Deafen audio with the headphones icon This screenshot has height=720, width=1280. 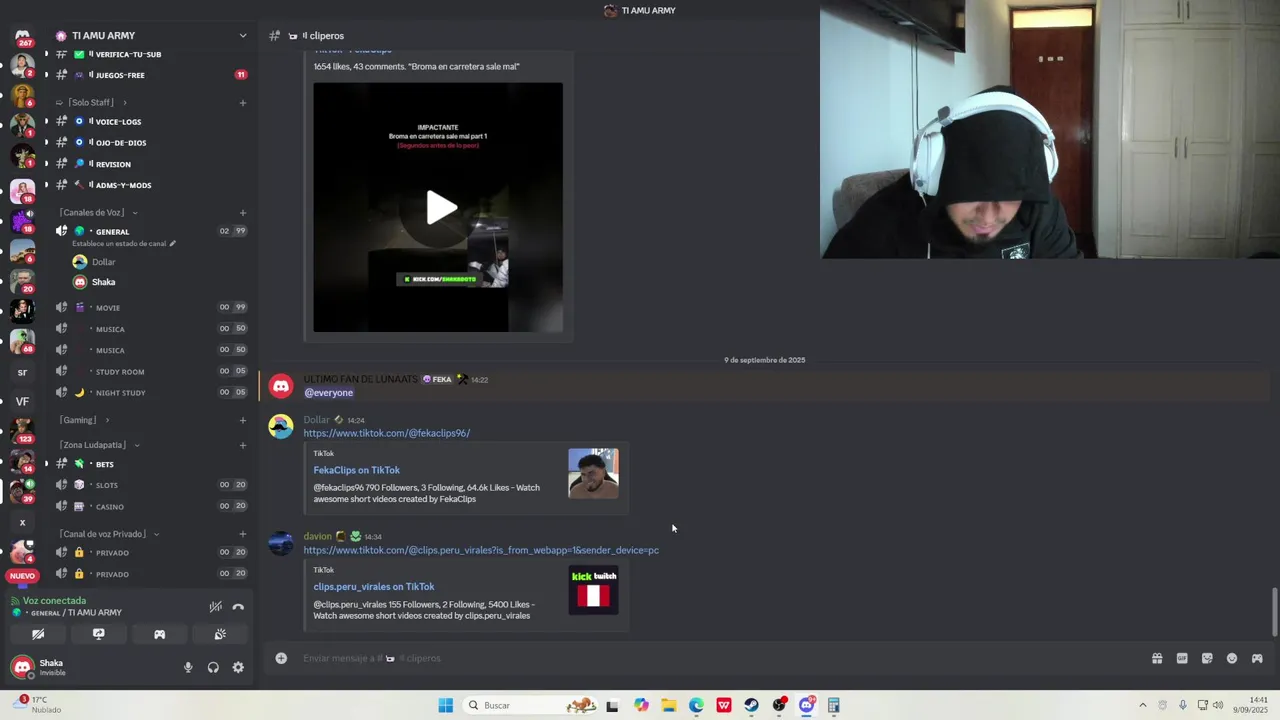coord(213,667)
